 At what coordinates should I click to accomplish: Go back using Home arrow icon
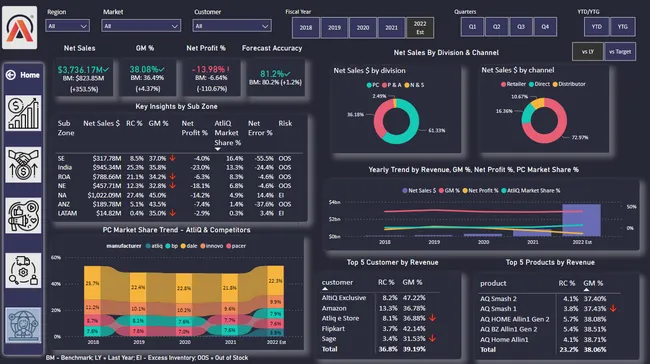coord(11,75)
